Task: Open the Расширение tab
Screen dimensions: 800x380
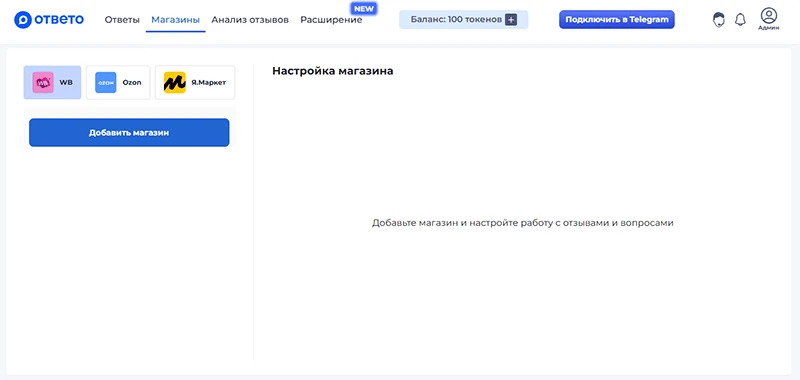Action: pyautogui.click(x=331, y=20)
